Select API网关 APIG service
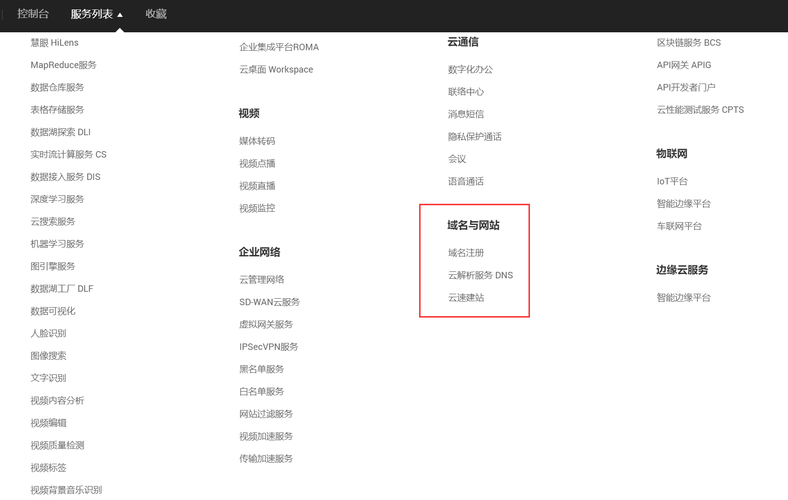Screen dimensions: 788x500 (x=684, y=65)
